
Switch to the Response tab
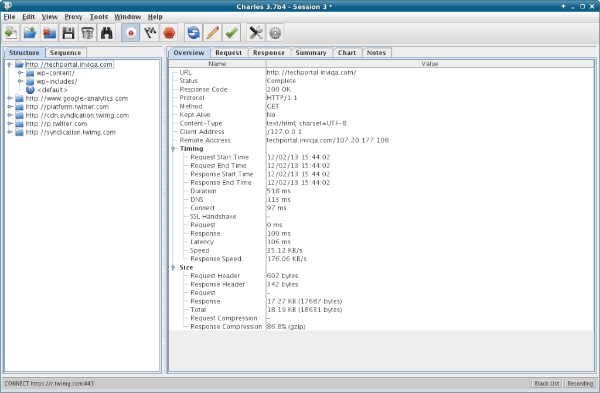click(x=269, y=53)
